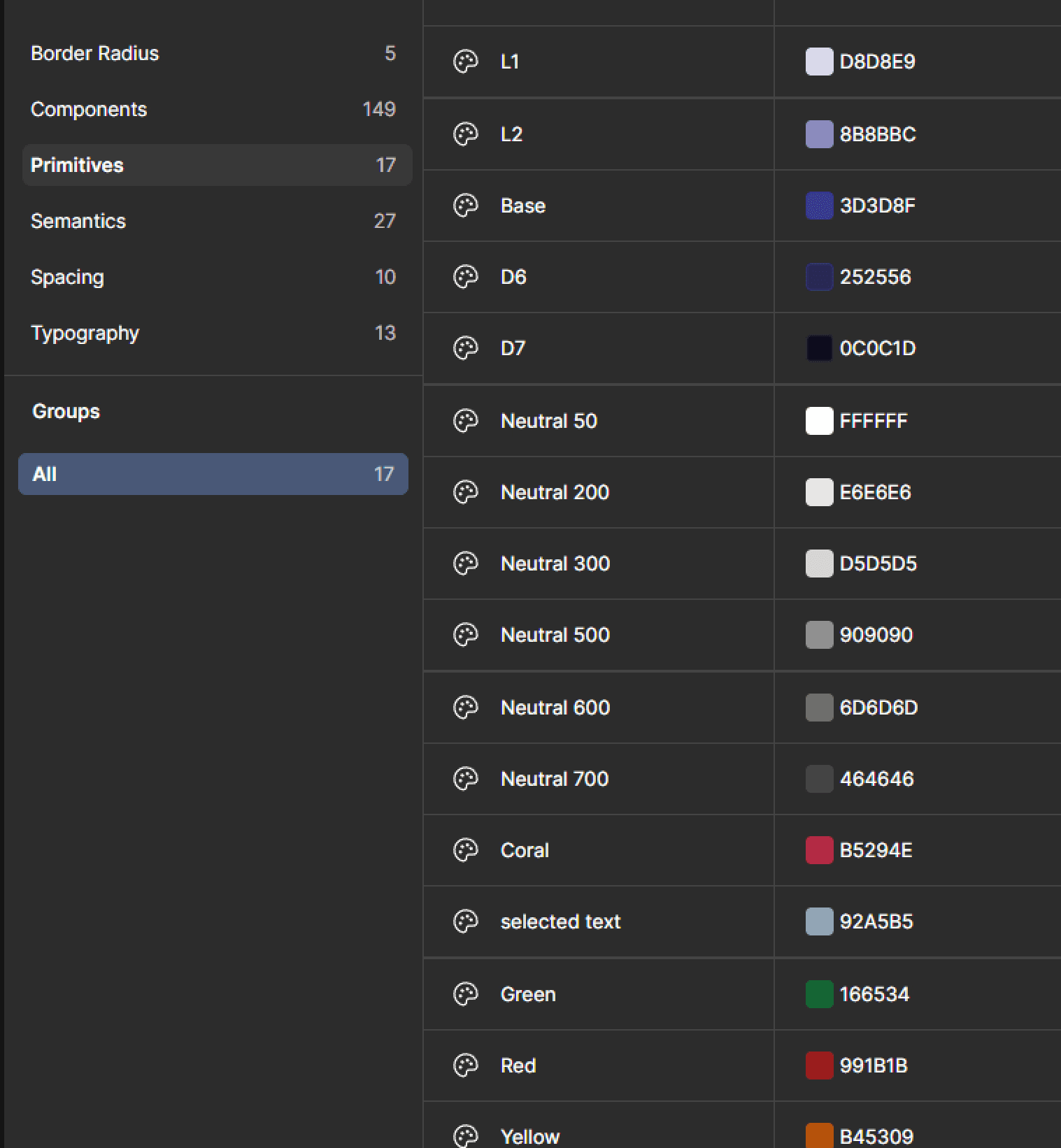Open the Components collection

(217, 109)
